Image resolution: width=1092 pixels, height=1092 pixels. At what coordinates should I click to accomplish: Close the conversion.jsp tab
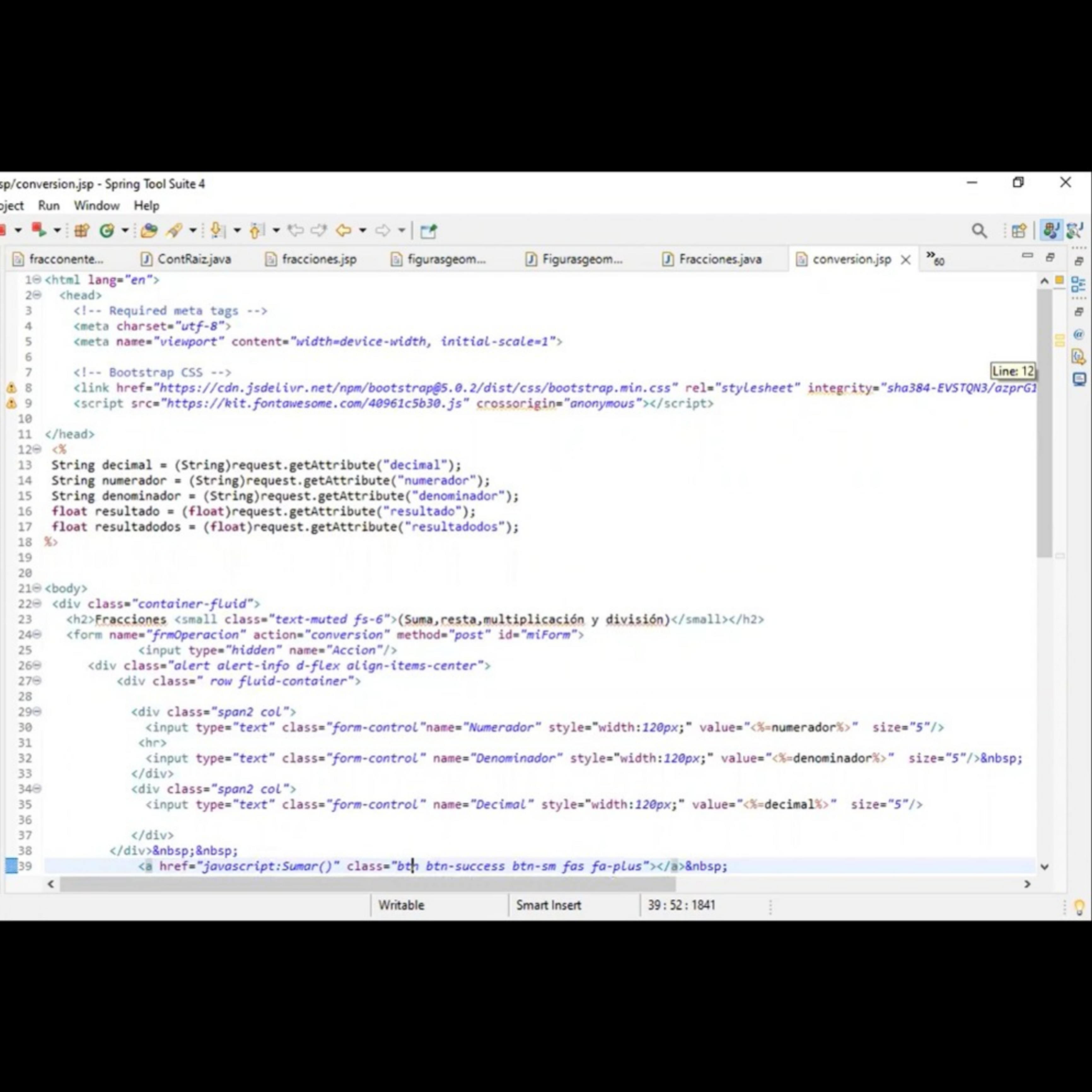[905, 260]
